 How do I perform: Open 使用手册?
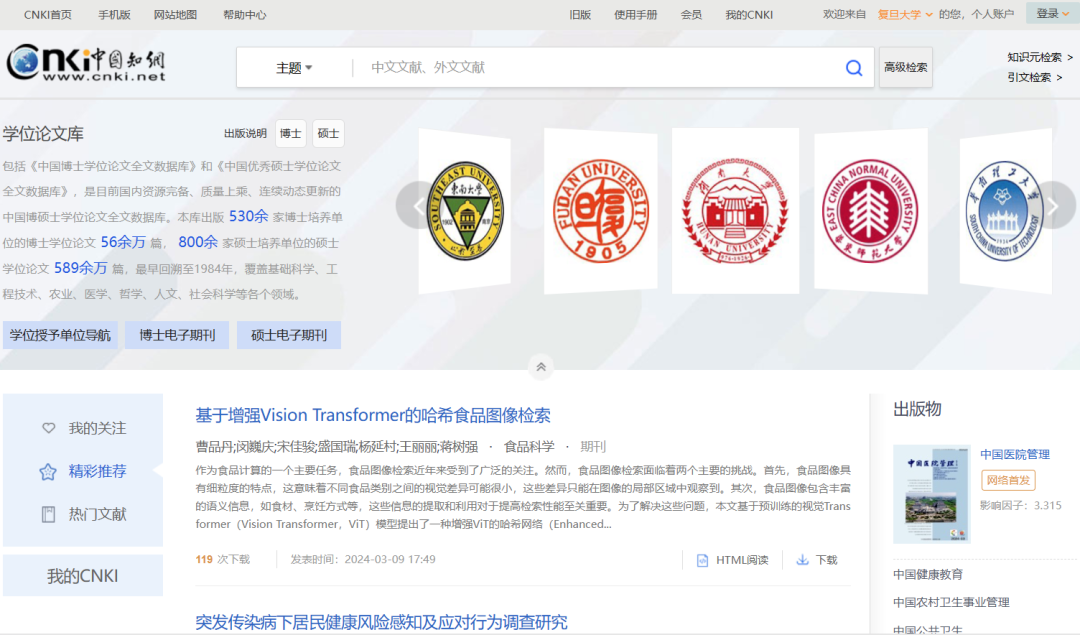636,14
